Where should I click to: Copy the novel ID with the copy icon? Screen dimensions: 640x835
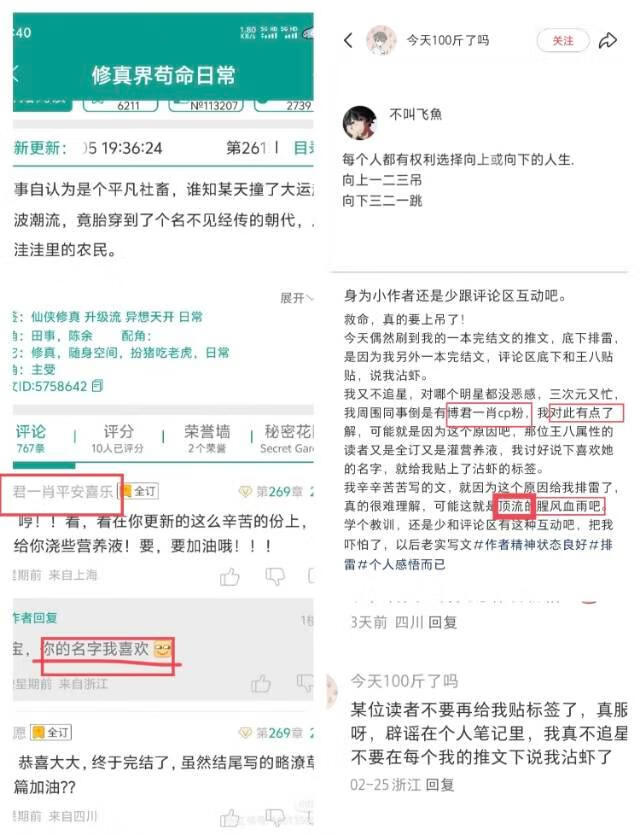pyautogui.click(x=97, y=386)
